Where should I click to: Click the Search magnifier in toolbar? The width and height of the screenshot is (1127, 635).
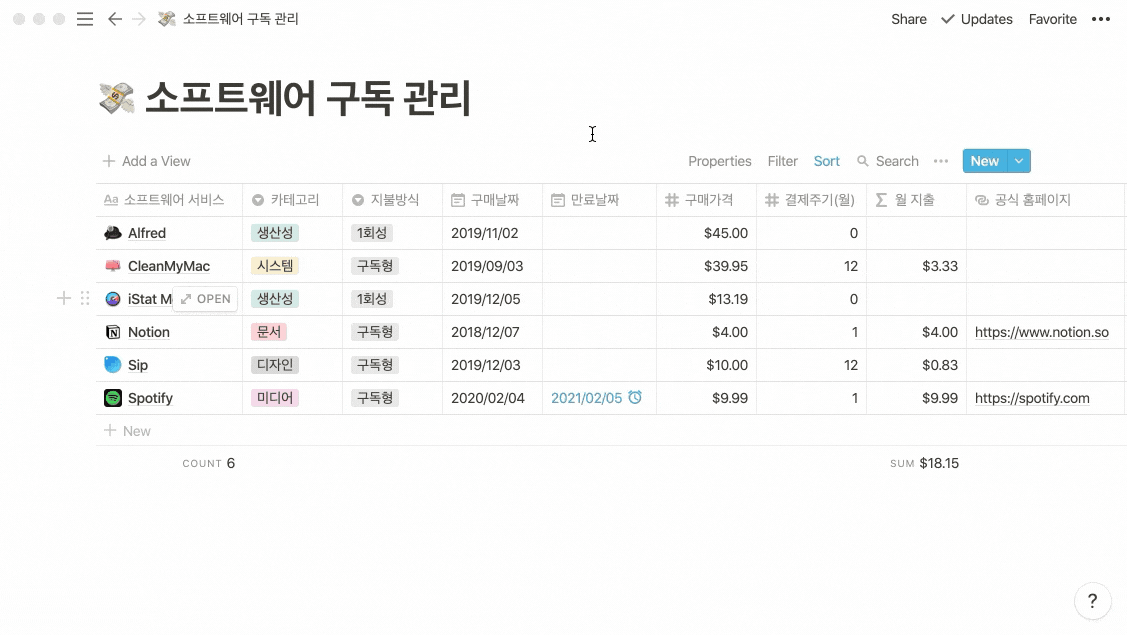point(862,161)
